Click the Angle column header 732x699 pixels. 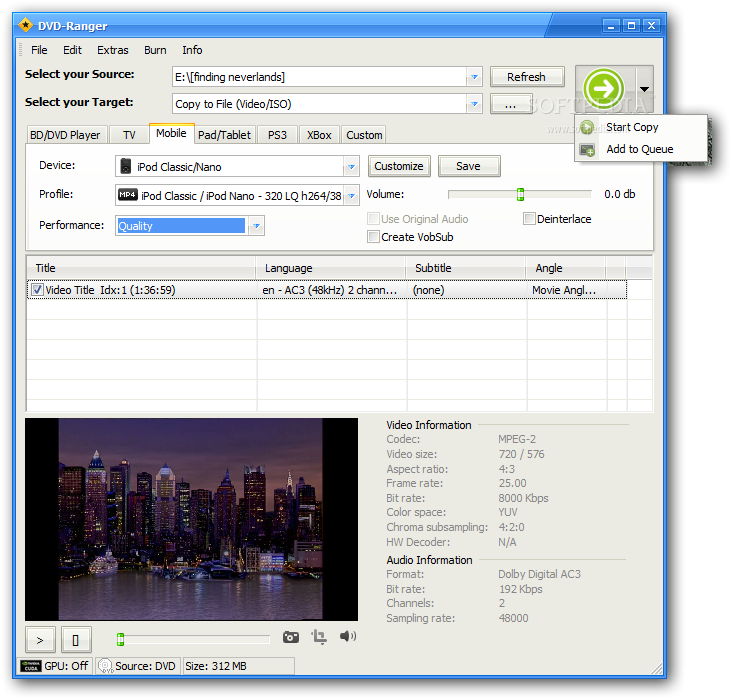click(566, 268)
